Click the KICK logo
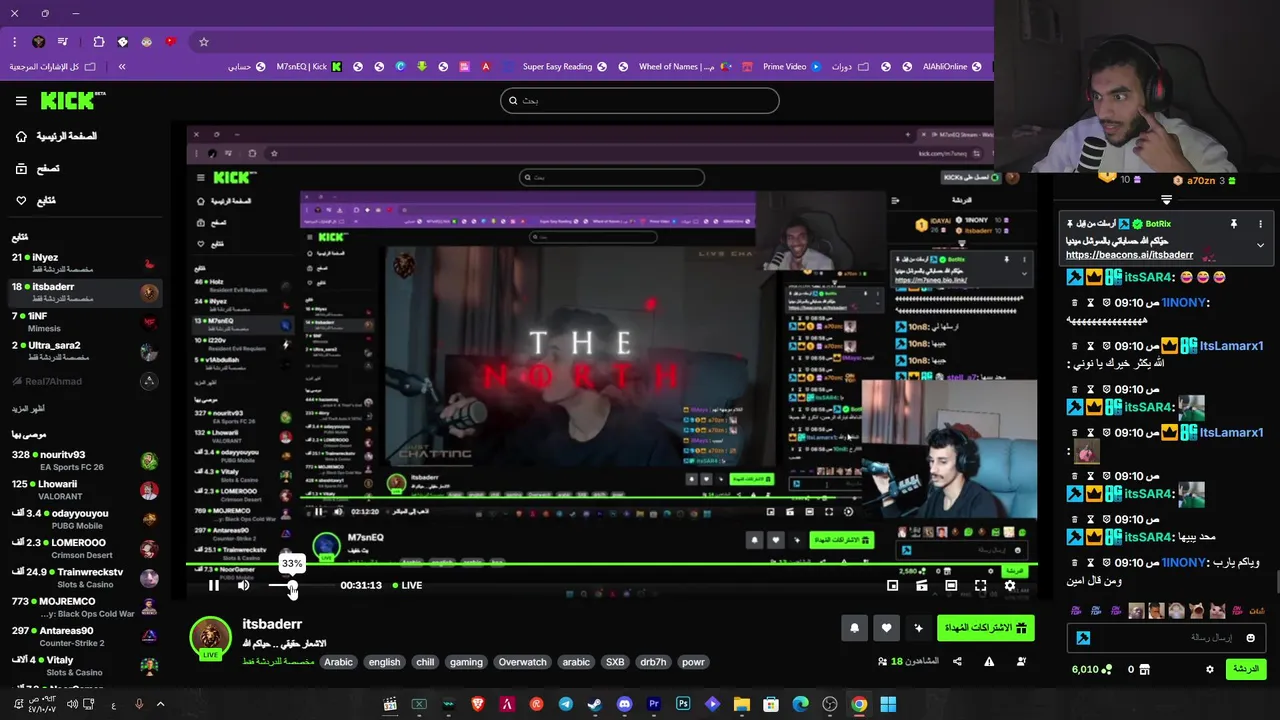The width and height of the screenshot is (1280, 720). pos(72,100)
